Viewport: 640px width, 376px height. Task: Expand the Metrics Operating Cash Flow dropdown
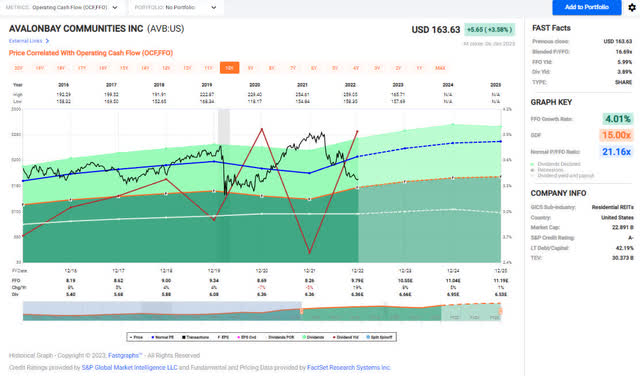(x=62, y=7)
